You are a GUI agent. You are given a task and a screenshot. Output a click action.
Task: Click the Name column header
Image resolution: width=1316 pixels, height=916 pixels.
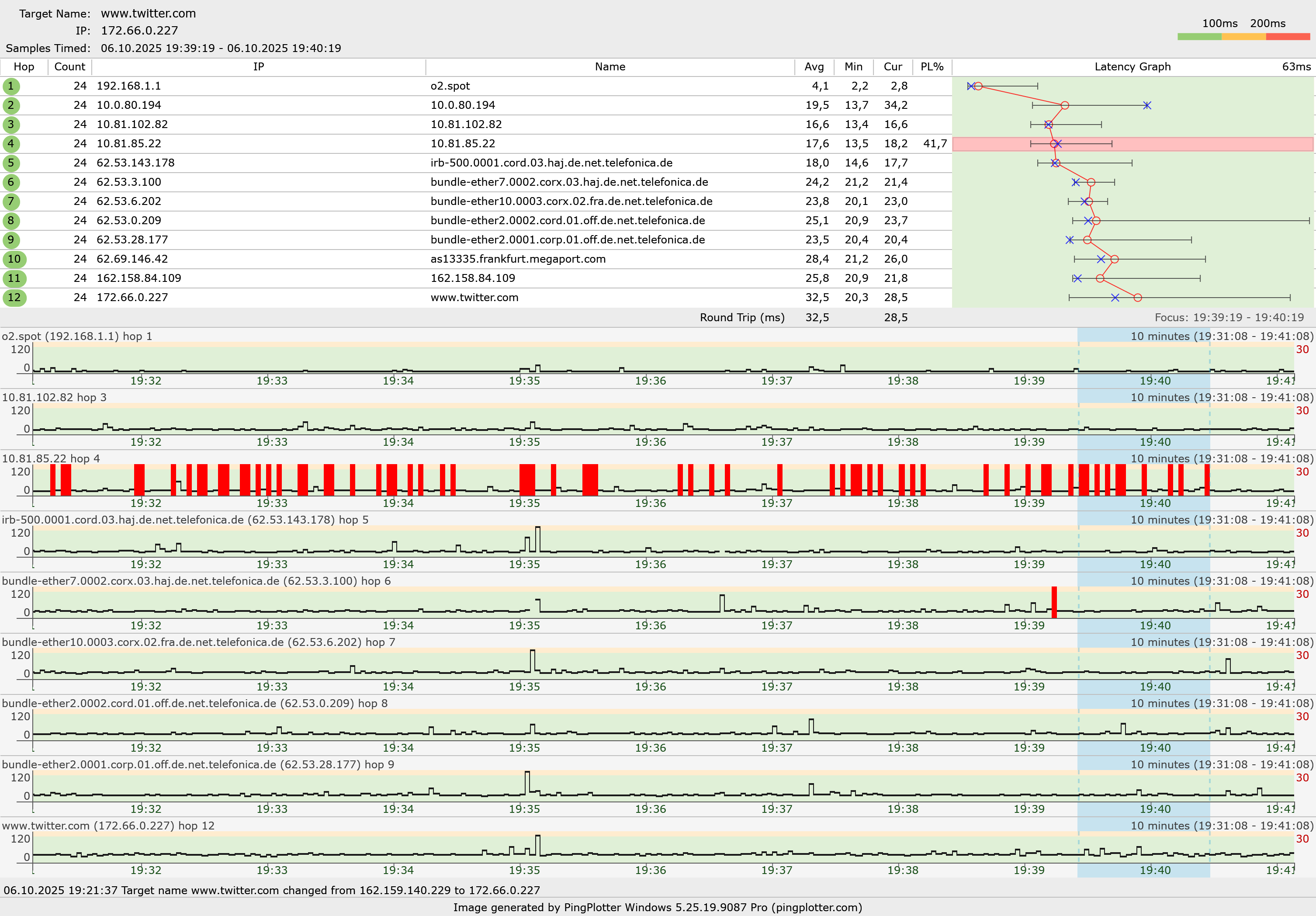pyautogui.click(x=610, y=66)
